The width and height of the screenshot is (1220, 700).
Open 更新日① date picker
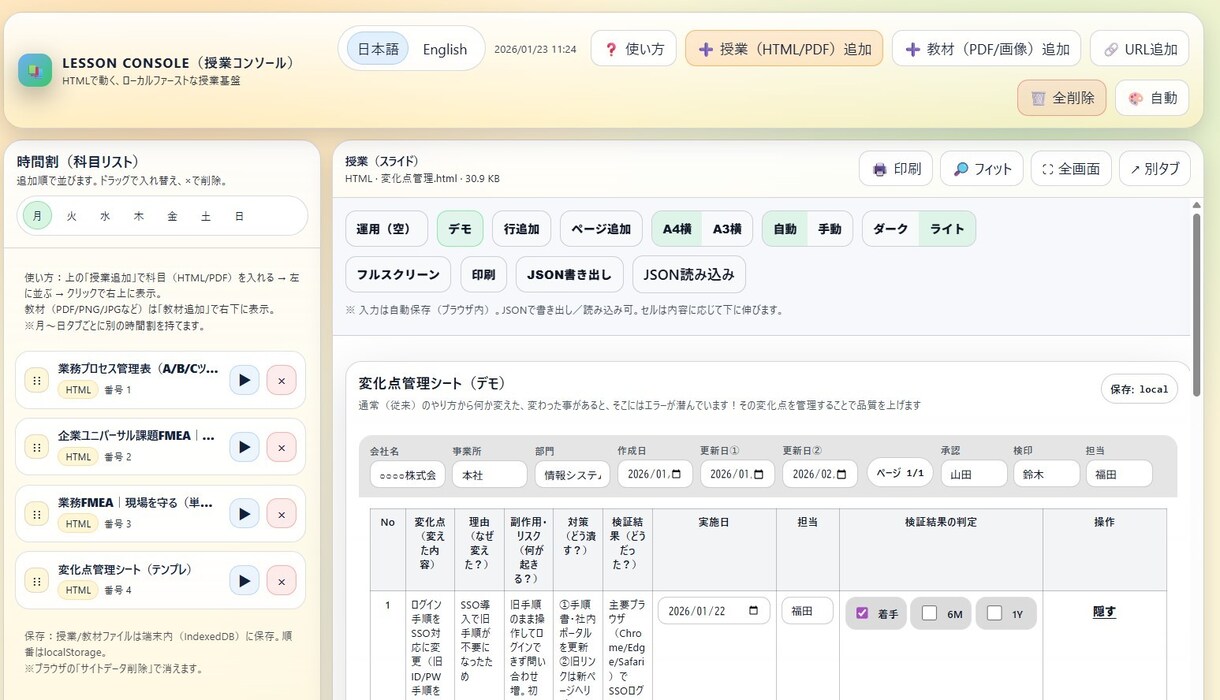(x=759, y=474)
